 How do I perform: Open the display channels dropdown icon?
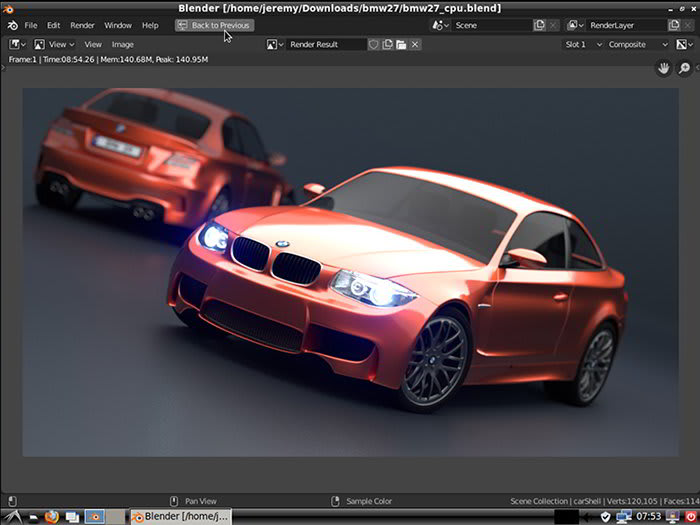click(x=685, y=44)
